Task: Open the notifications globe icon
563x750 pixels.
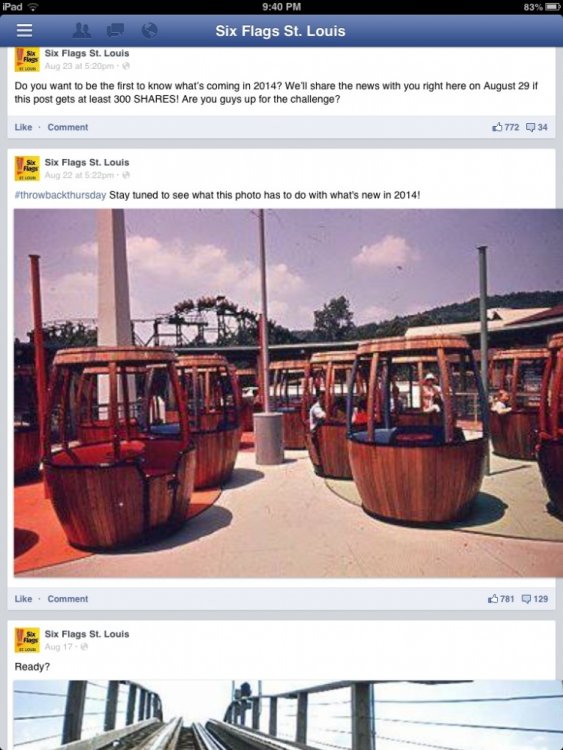Action: click(x=150, y=31)
